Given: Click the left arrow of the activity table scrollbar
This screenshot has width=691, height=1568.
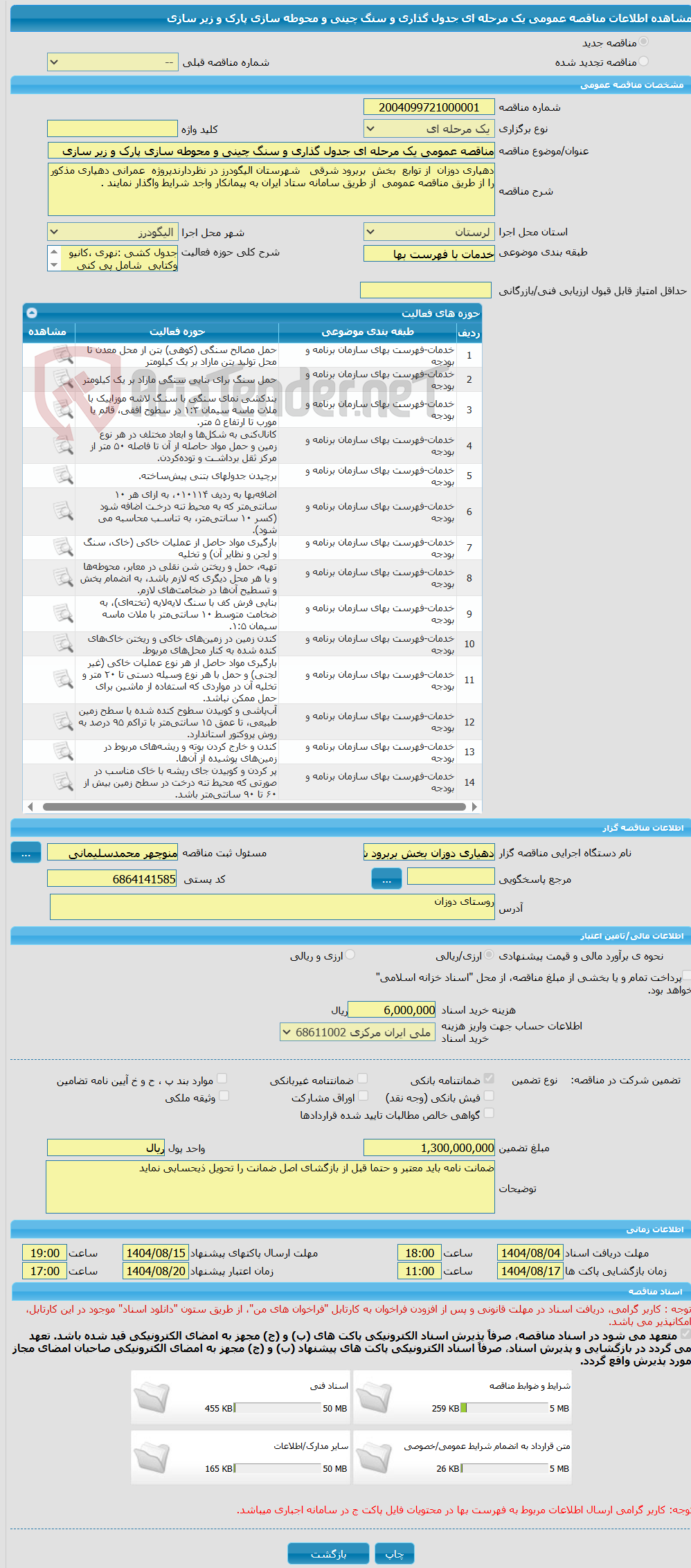Looking at the screenshot, I should [30, 806].
